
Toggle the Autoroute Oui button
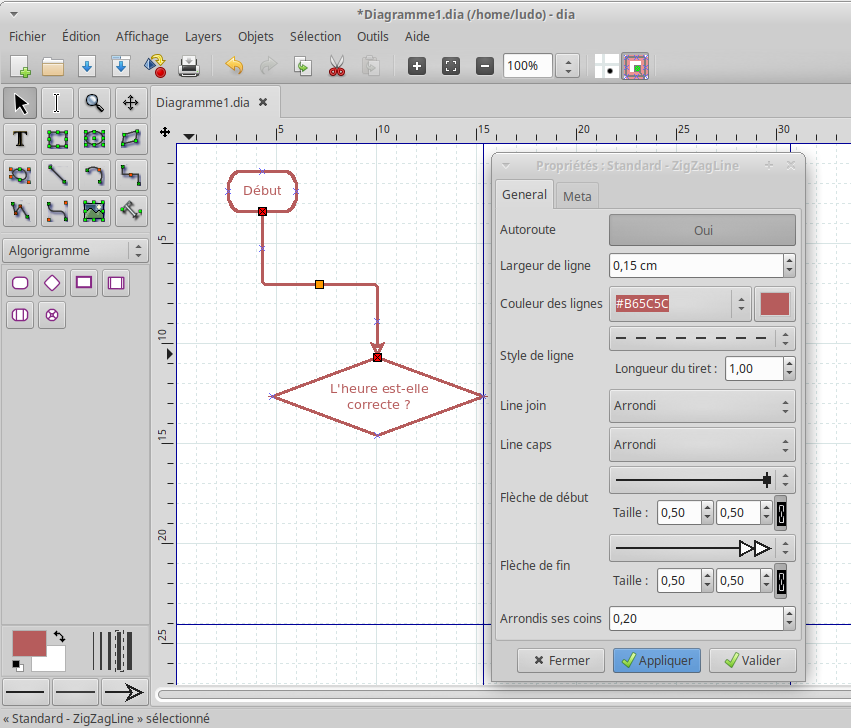[x=702, y=230]
